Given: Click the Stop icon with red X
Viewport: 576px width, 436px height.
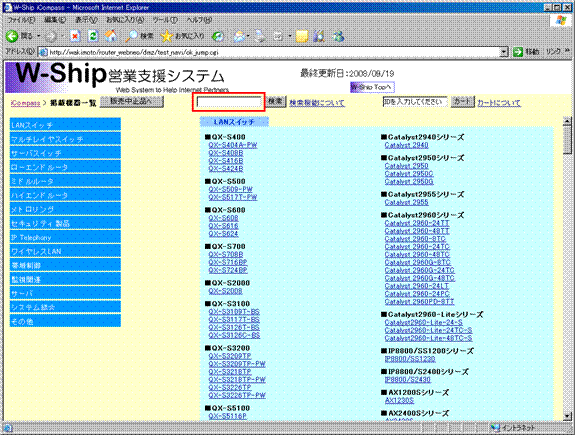Looking at the screenshot, I should (x=75, y=36).
